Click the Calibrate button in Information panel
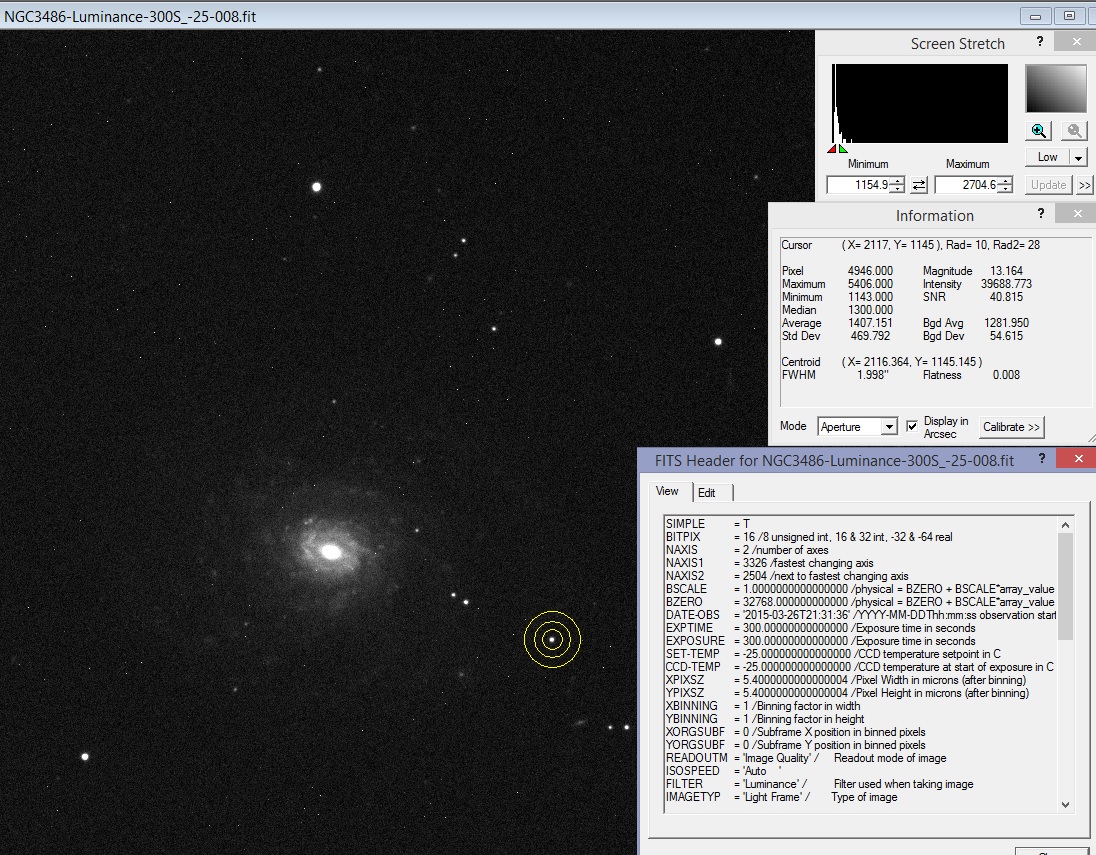 point(1010,427)
